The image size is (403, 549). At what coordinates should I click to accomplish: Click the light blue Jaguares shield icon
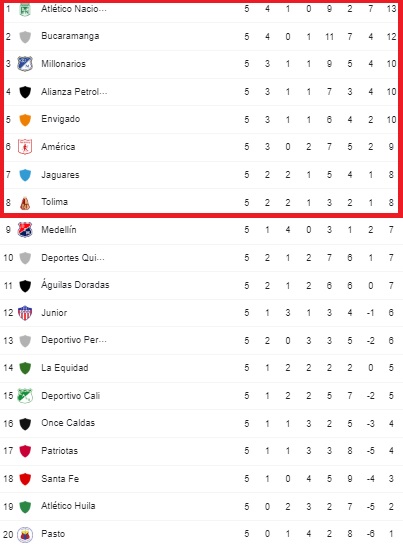[25, 175]
